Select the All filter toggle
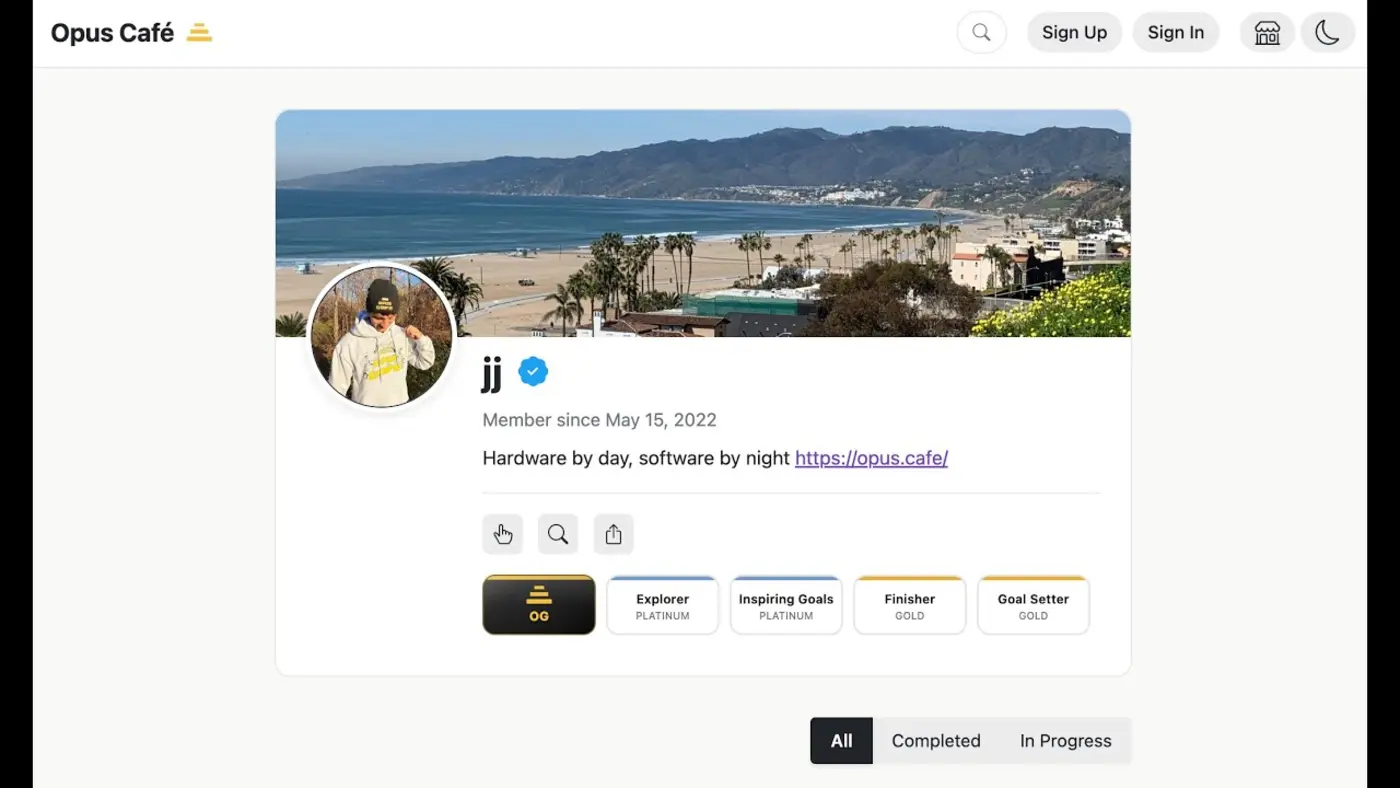This screenshot has height=788, width=1400. pos(841,740)
